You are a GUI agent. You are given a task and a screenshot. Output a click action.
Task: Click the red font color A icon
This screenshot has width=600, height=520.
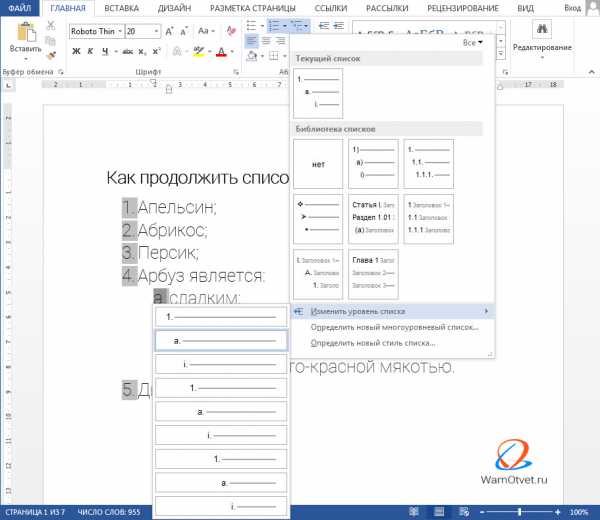pyautogui.click(x=221, y=51)
